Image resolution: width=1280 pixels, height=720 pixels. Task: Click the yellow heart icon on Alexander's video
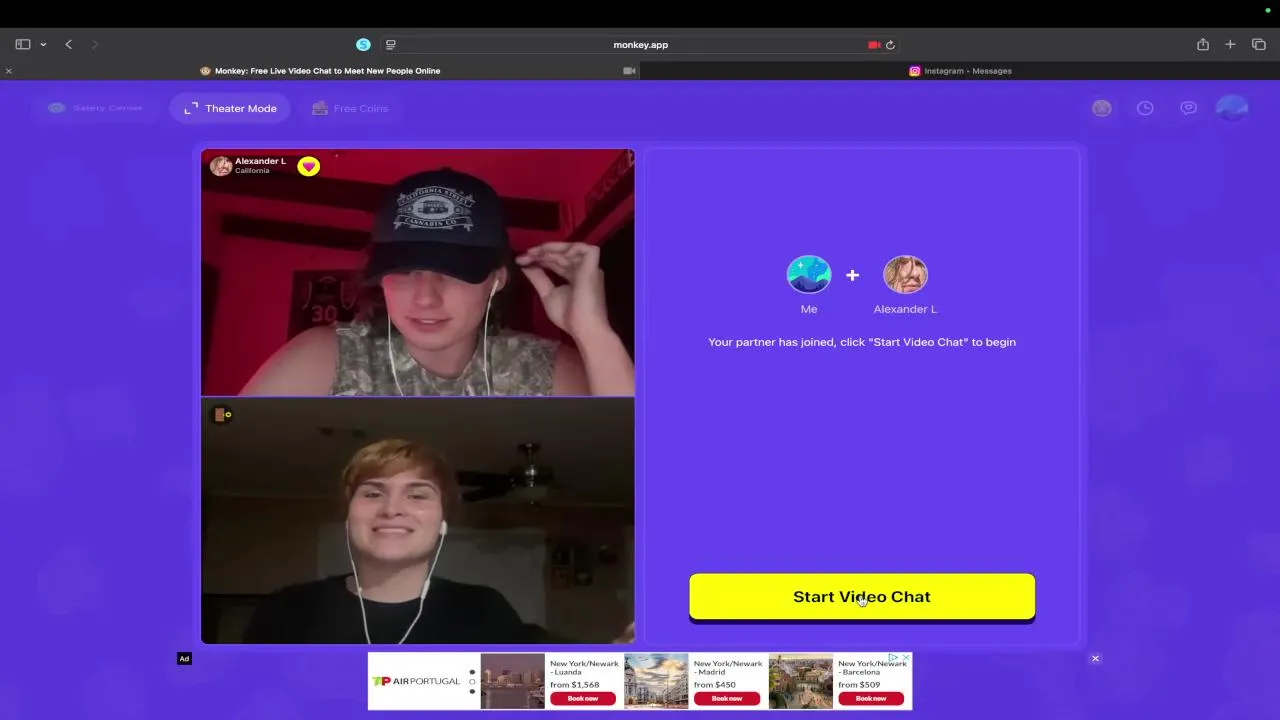pyautogui.click(x=308, y=166)
